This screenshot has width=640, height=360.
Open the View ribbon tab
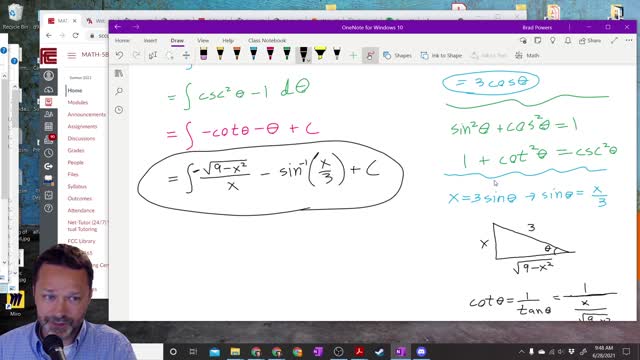pyautogui.click(x=203, y=40)
